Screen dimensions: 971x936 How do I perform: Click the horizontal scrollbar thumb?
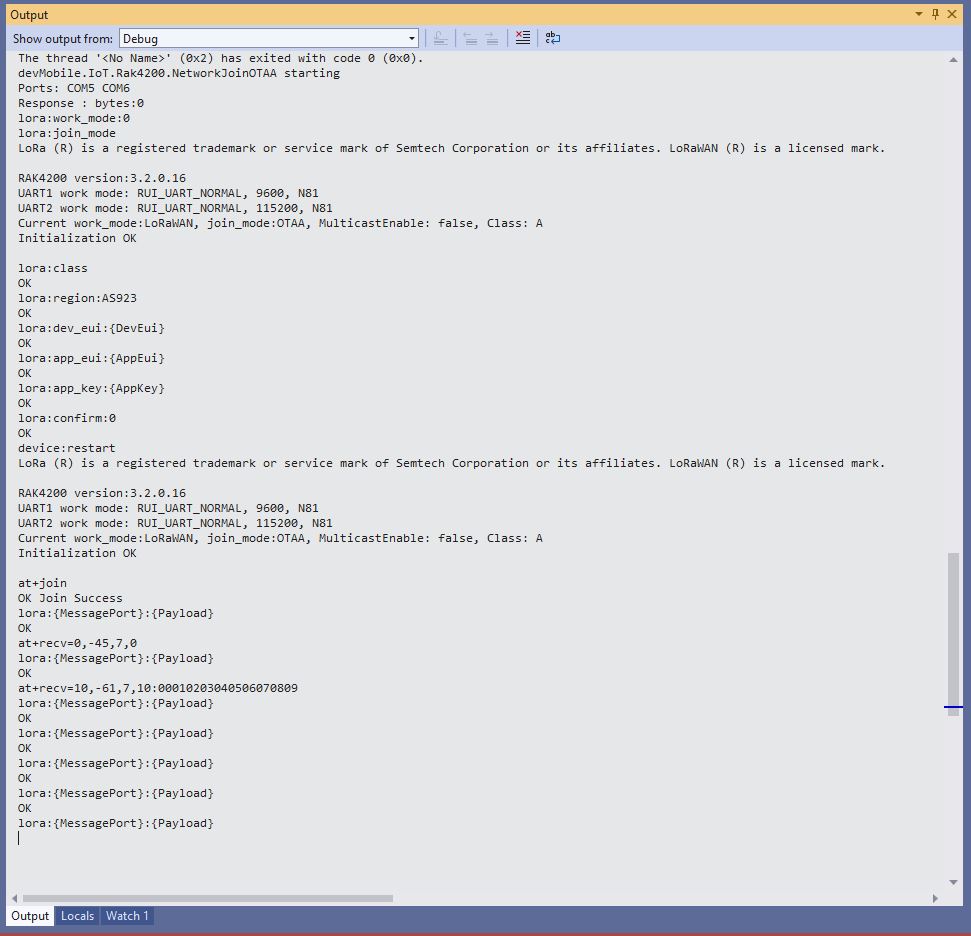(x=207, y=898)
